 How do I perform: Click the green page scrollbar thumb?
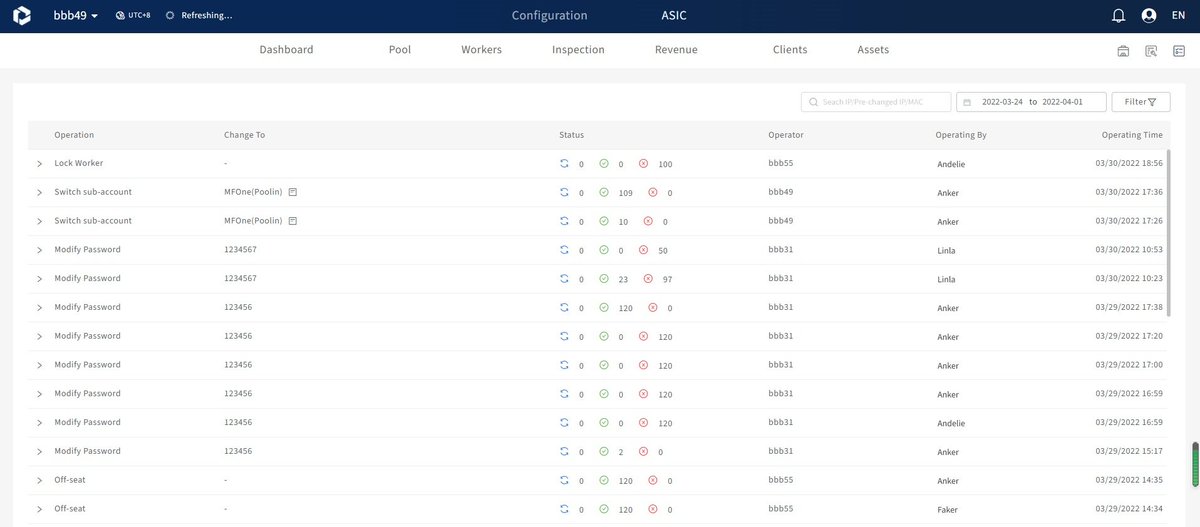click(x=1193, y=464)
